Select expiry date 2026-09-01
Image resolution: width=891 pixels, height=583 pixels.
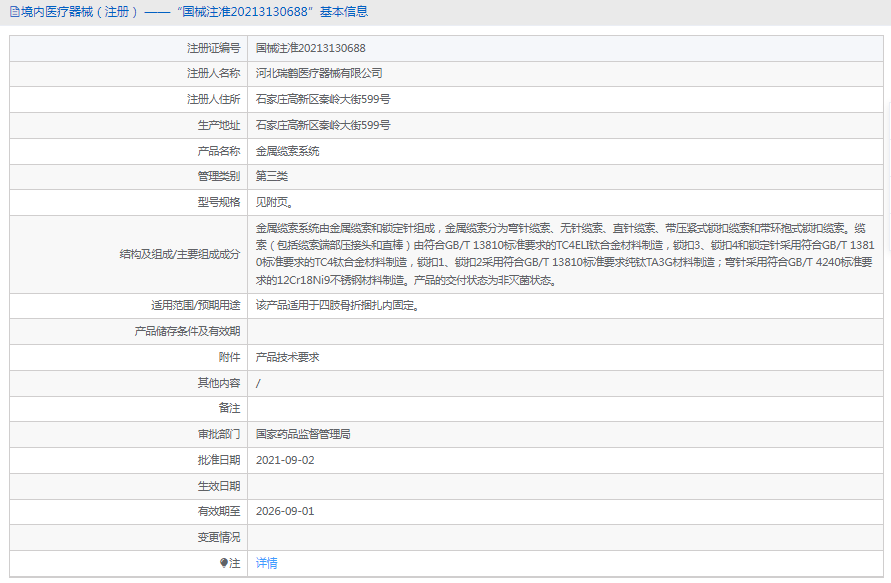[285, 511]
